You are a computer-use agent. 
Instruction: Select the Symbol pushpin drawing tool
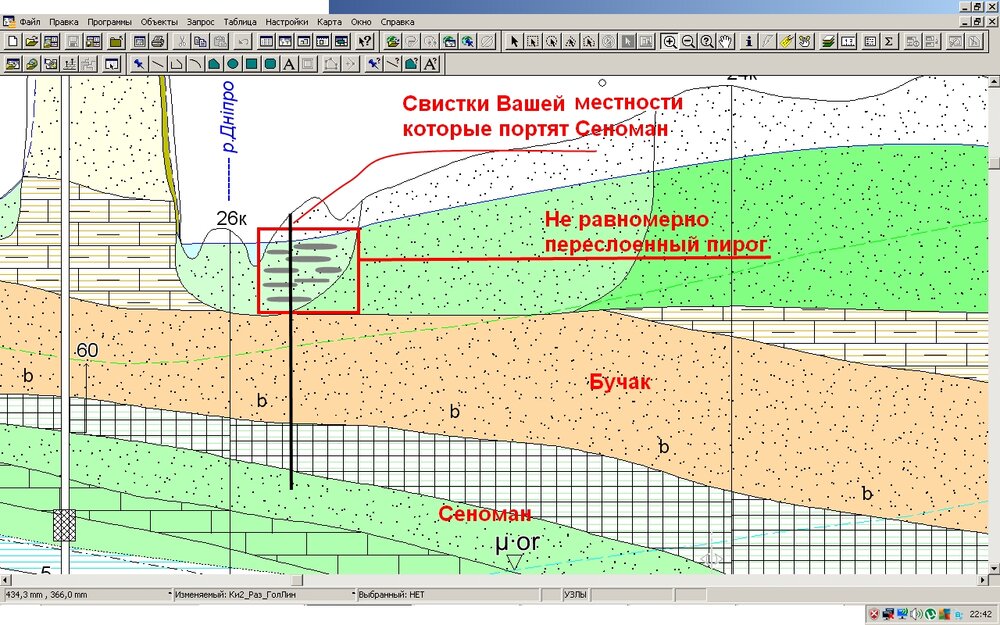point(139,64)
